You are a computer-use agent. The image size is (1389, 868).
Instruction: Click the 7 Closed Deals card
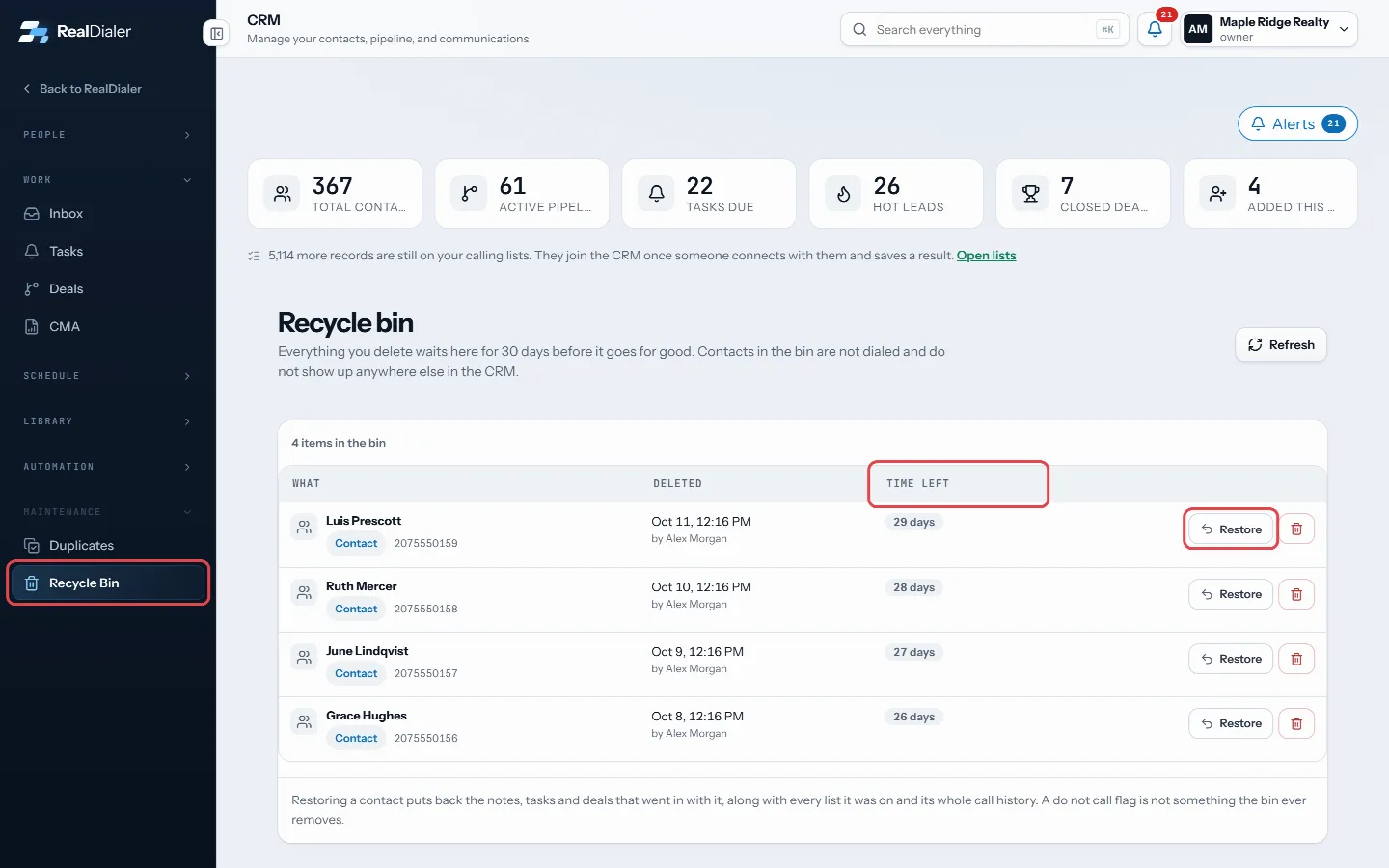click(1083, 194)
